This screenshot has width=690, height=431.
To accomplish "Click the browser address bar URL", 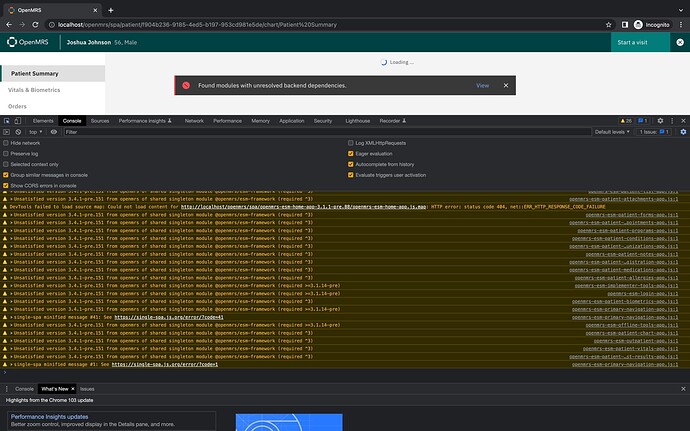I will [197, 25].
